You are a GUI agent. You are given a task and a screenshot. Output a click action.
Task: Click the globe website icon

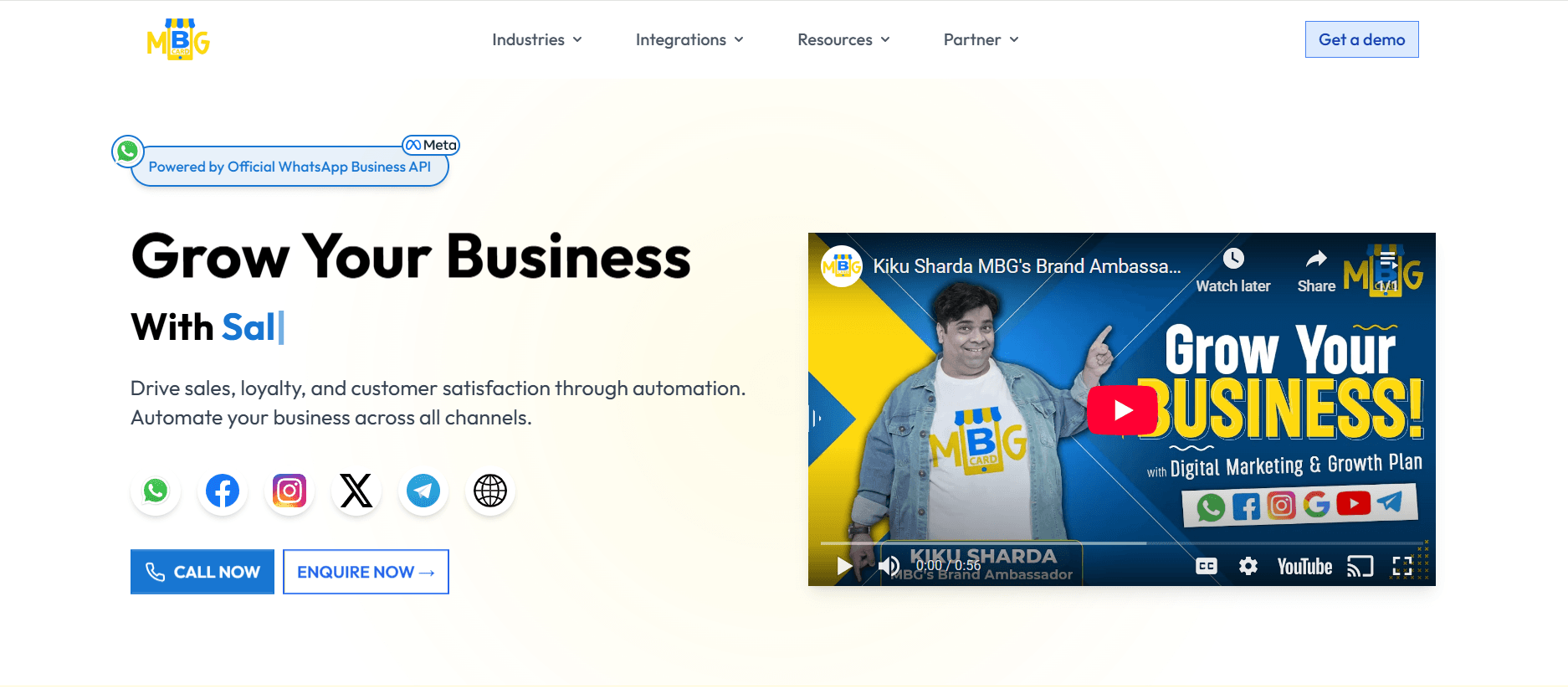(x=490, y=491)
